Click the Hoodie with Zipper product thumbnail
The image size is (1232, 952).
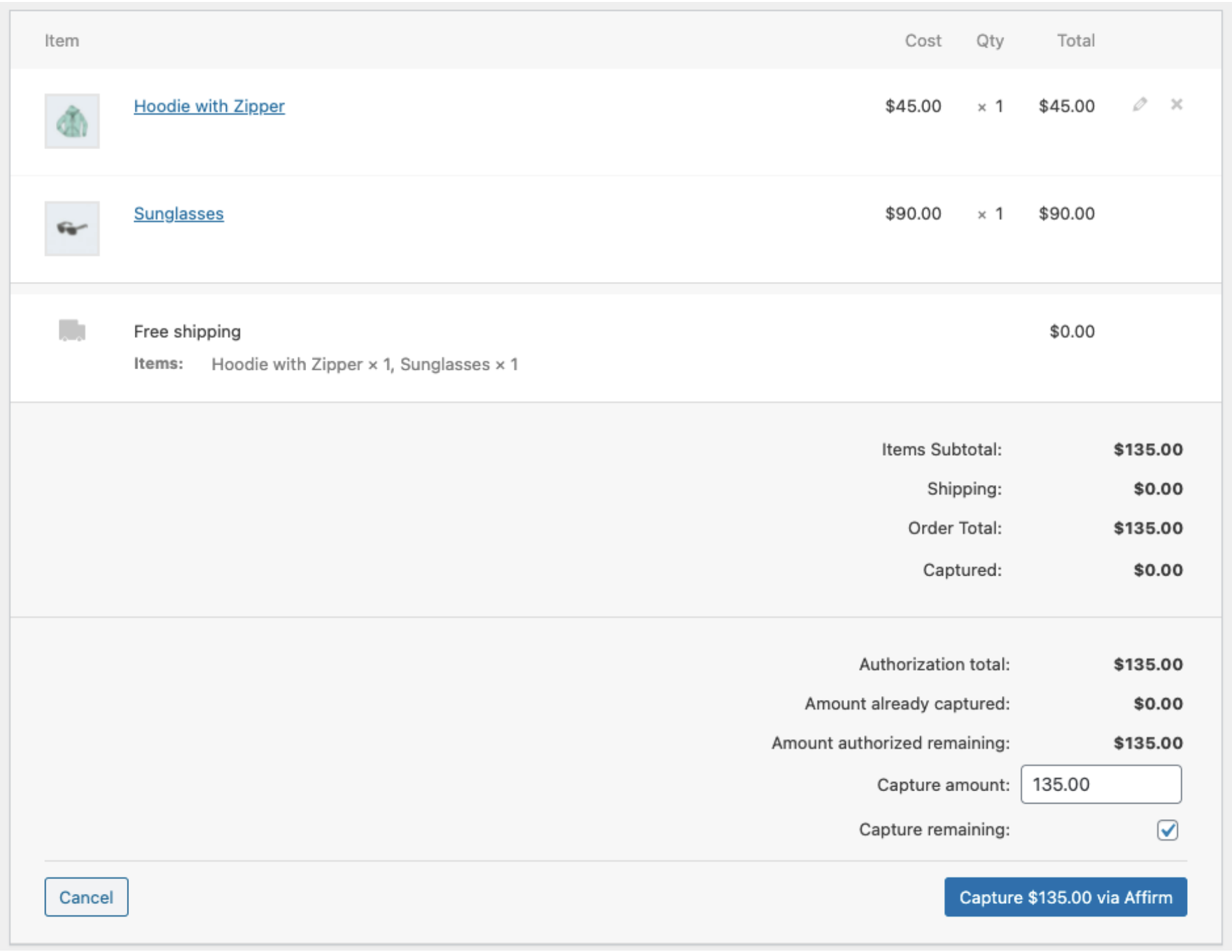tap(72, 121)
